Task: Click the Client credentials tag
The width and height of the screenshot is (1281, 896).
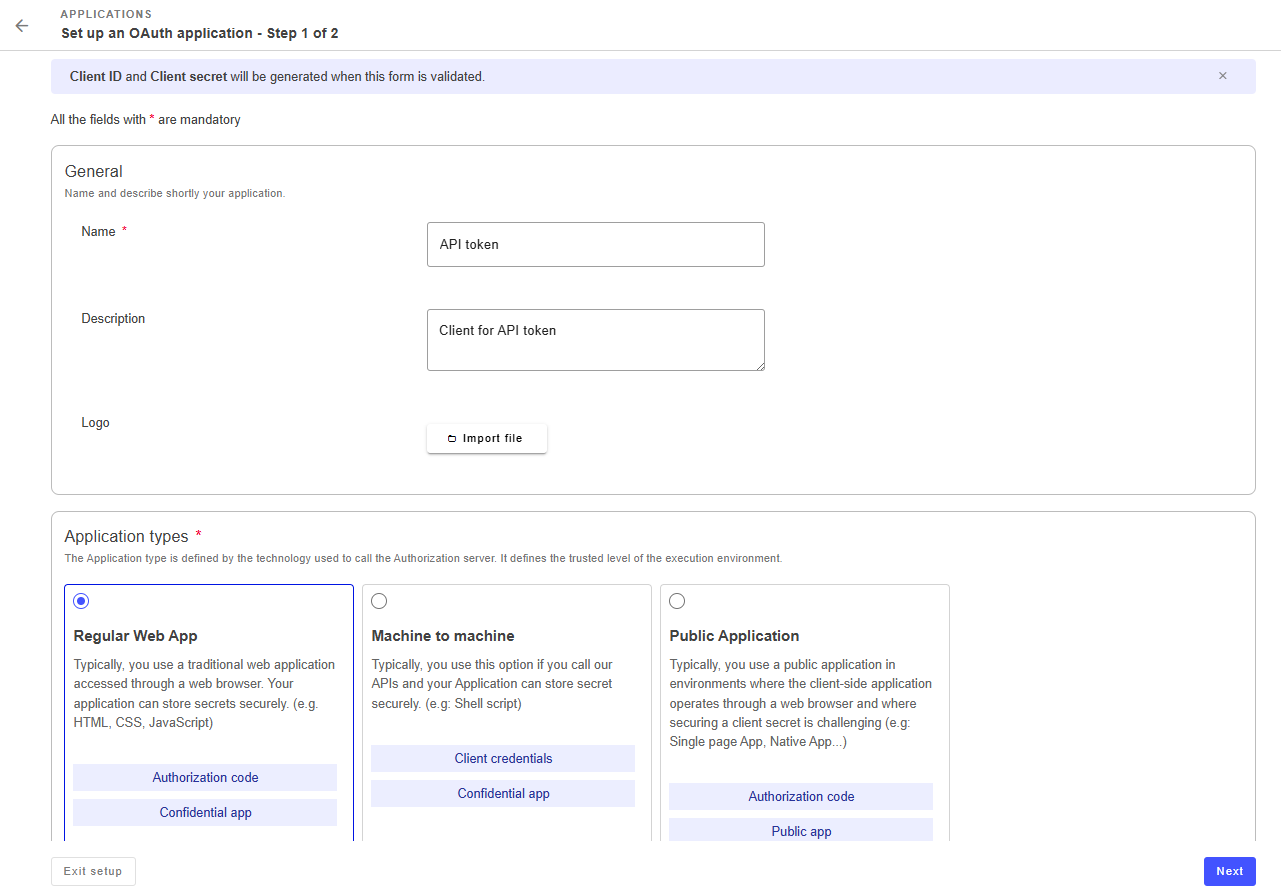Action: (x=503, y=759)
